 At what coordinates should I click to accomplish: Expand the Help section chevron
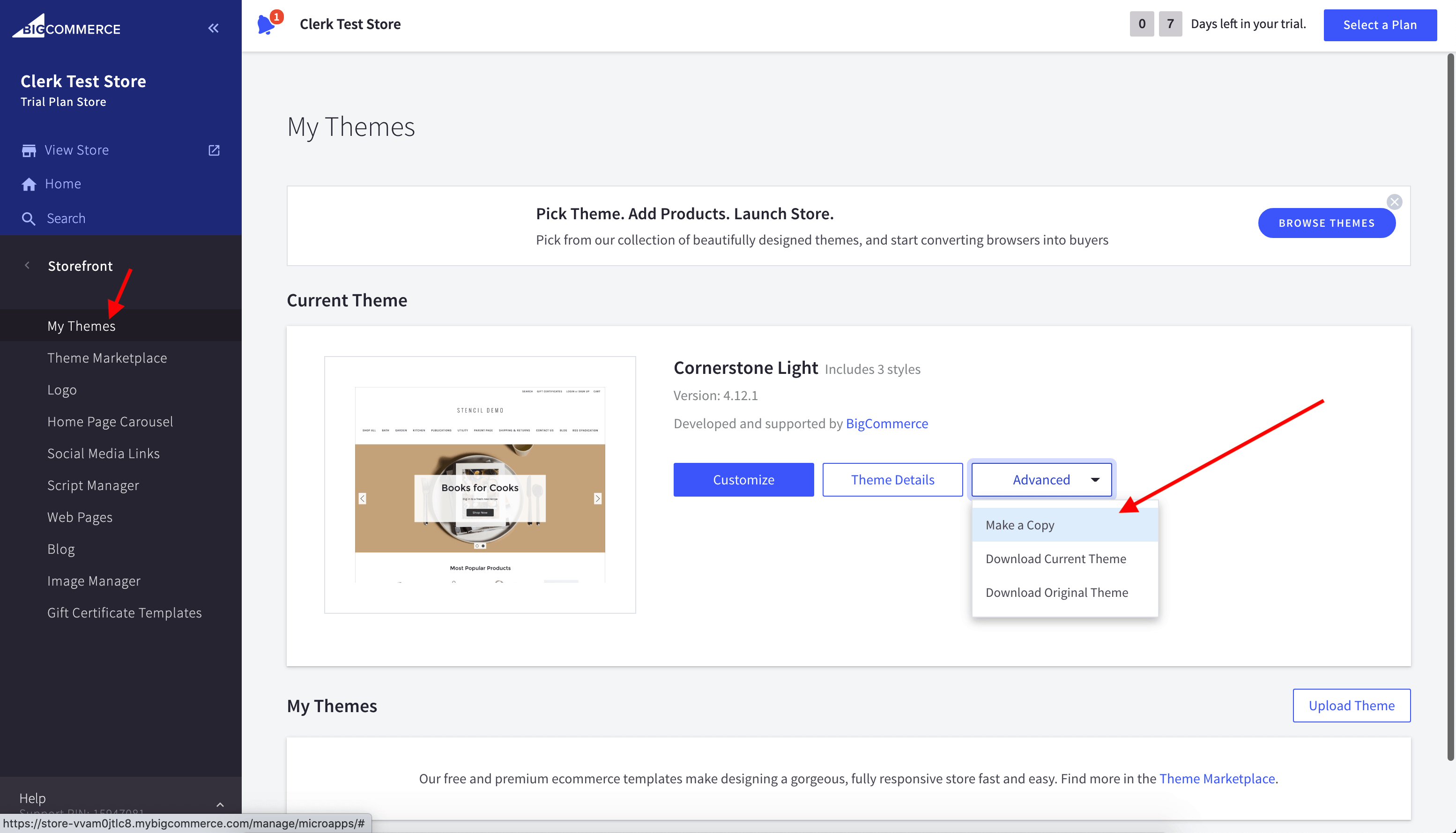pos(220,804)
